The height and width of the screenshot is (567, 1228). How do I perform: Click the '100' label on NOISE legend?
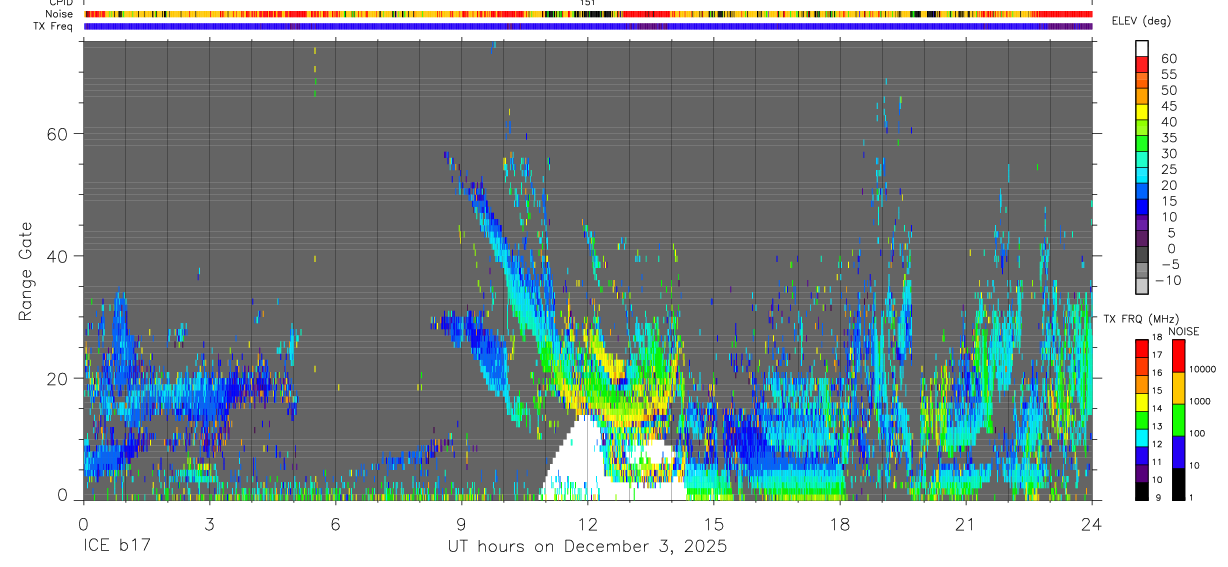coord(1197,433)
